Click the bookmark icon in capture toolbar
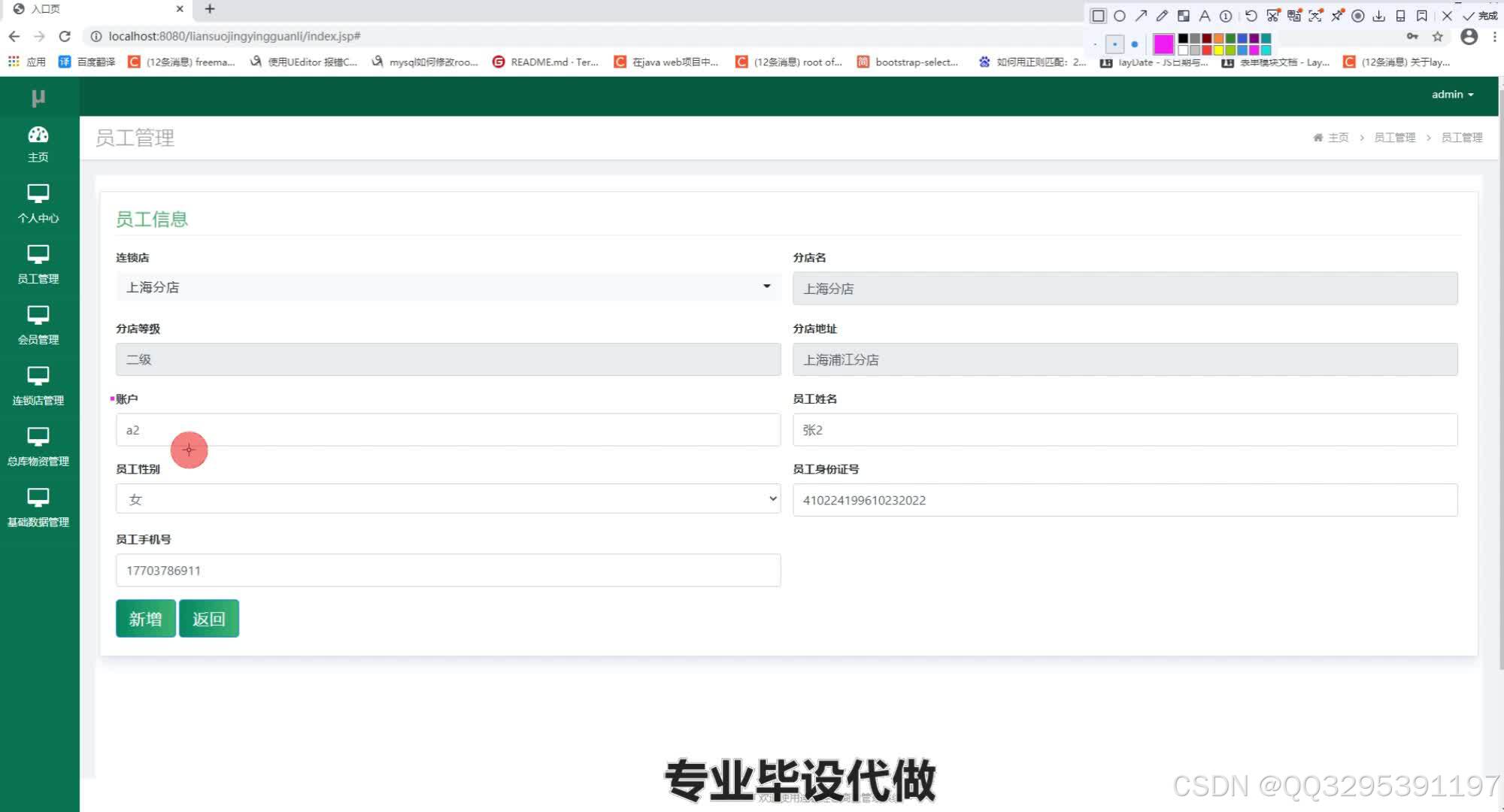Screen dimensions: 1504x812 [1421, 16]
